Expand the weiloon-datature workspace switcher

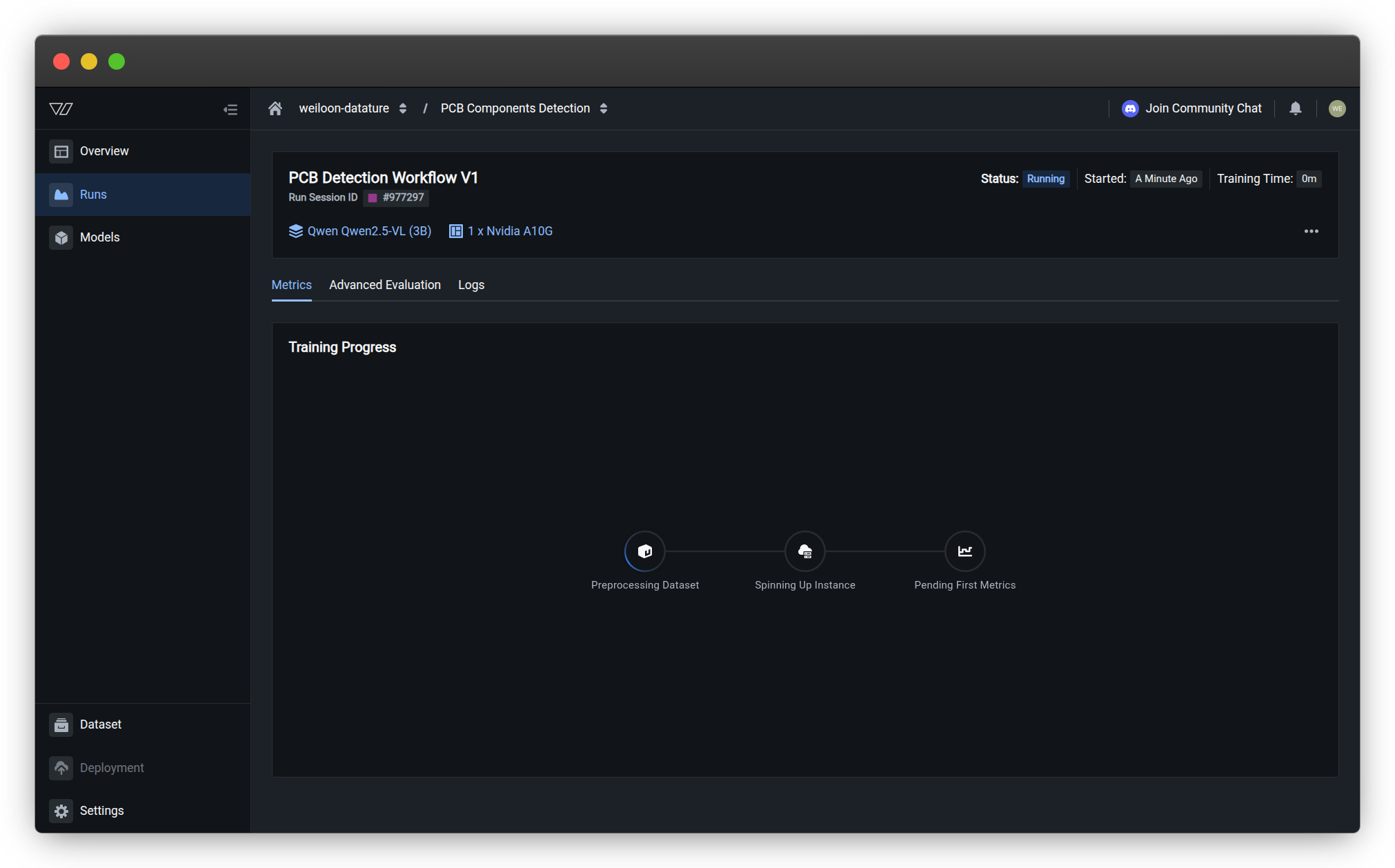pos(402,108)
